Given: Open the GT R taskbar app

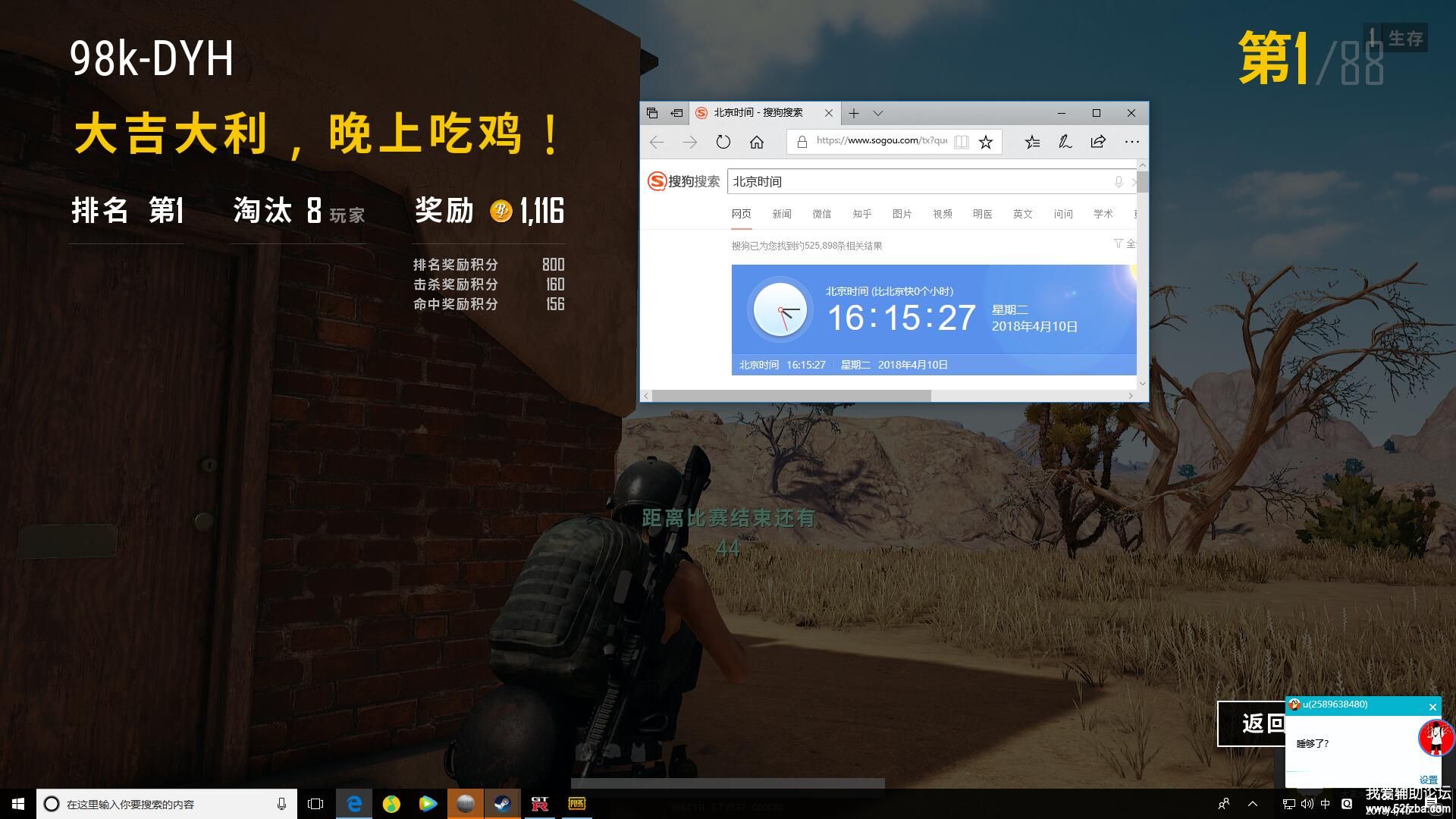Looking at the screenshot, I should click(540, 804).
